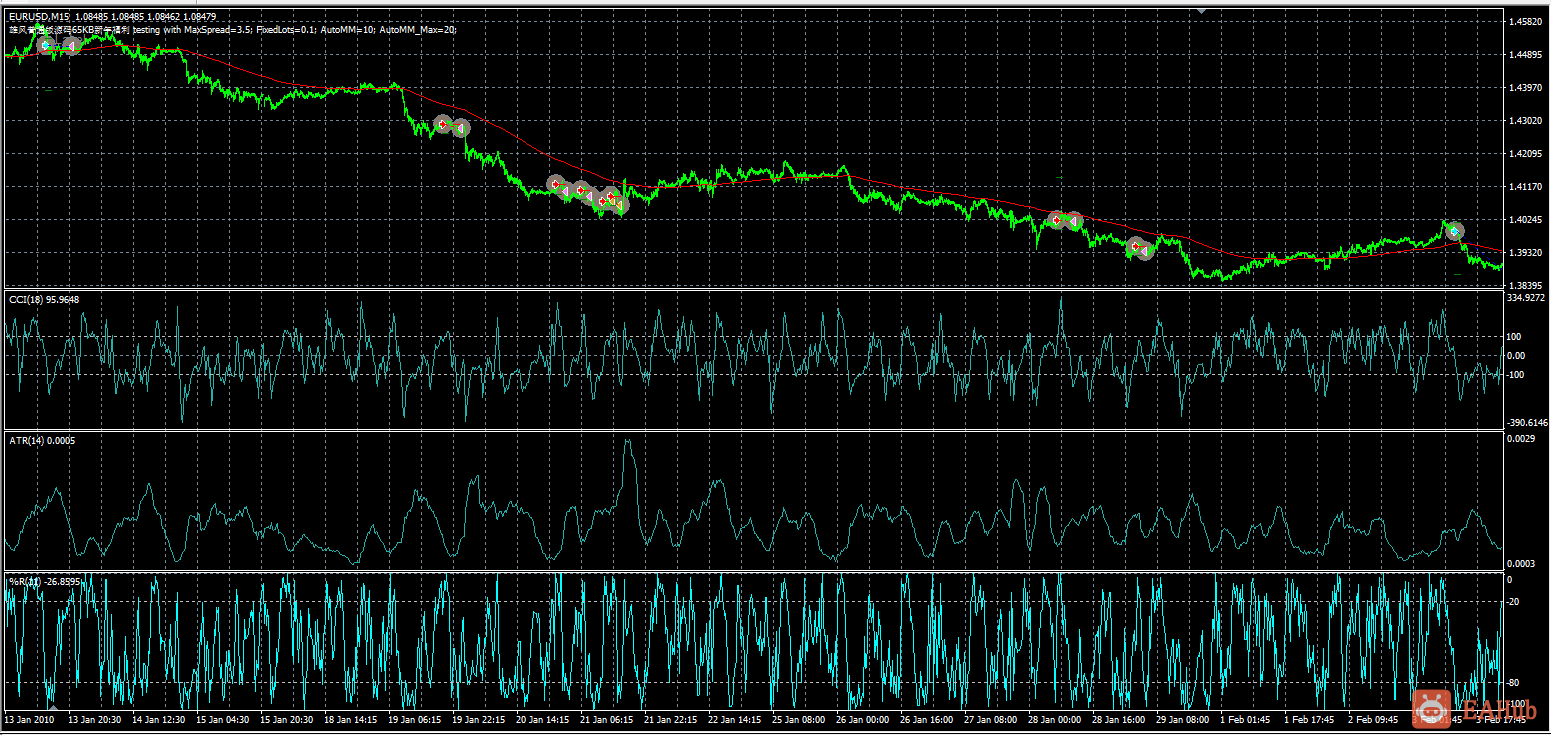Click time label 13 Jan 2010

coord(28,719)
